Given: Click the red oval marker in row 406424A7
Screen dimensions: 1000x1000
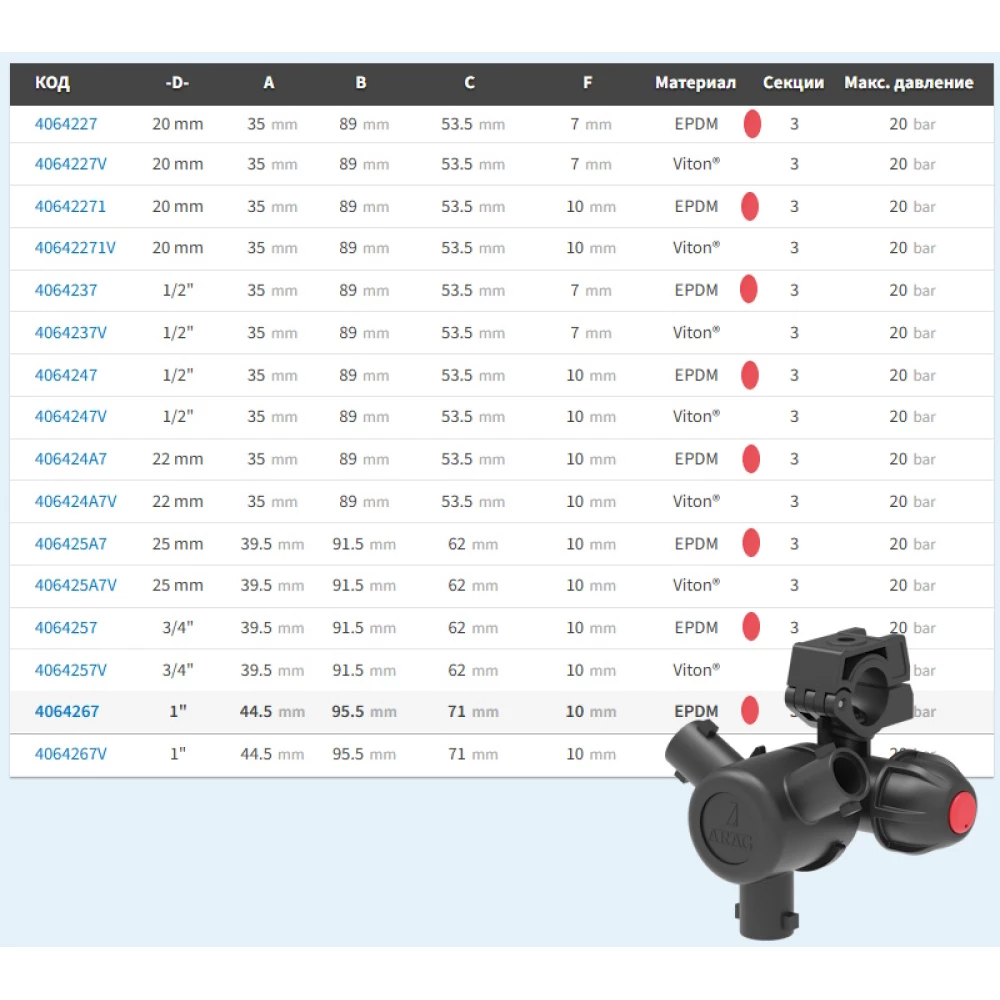Looking at the screenshot, I should tap(750, 459).
